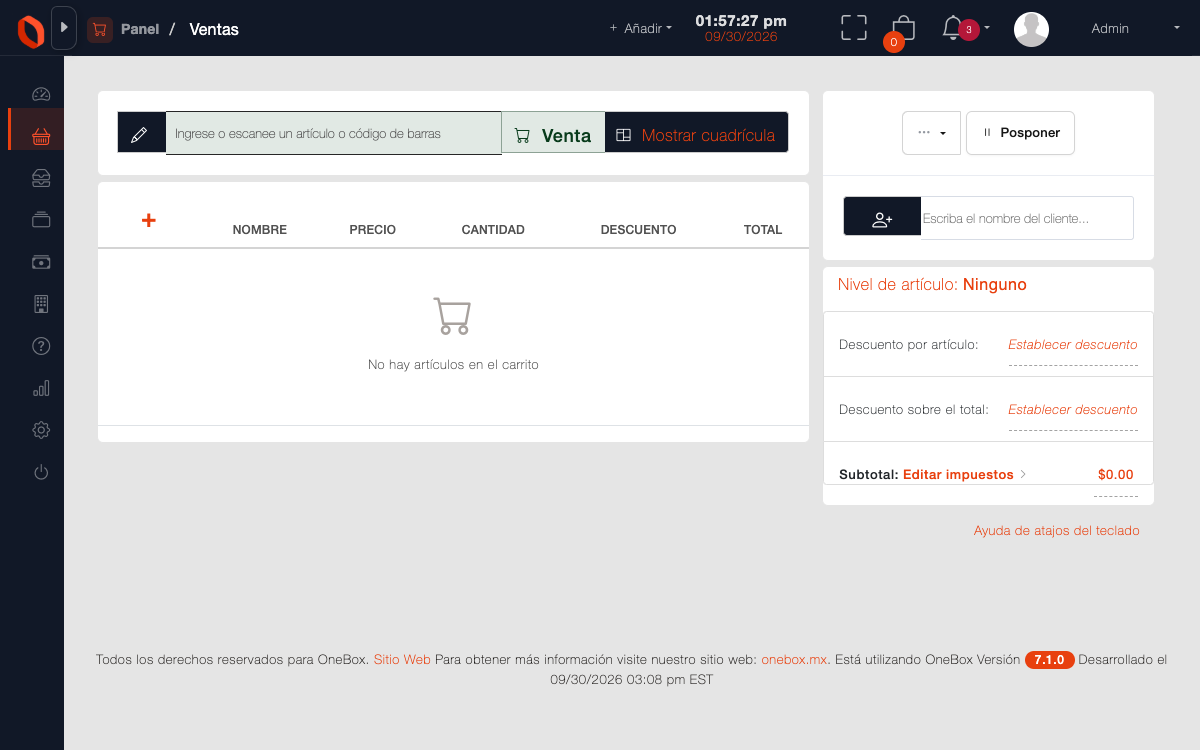Click the add customer person icon
Image resolution: width=1200 pixels, height=750 pixels.
pyautogui.click(x=882, y=218)
